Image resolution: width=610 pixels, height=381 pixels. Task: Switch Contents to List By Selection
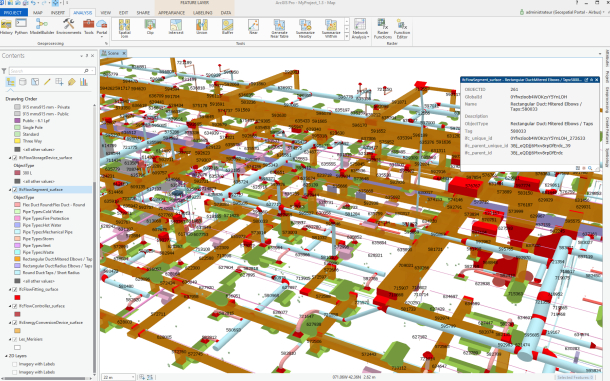tap(35, 82)
